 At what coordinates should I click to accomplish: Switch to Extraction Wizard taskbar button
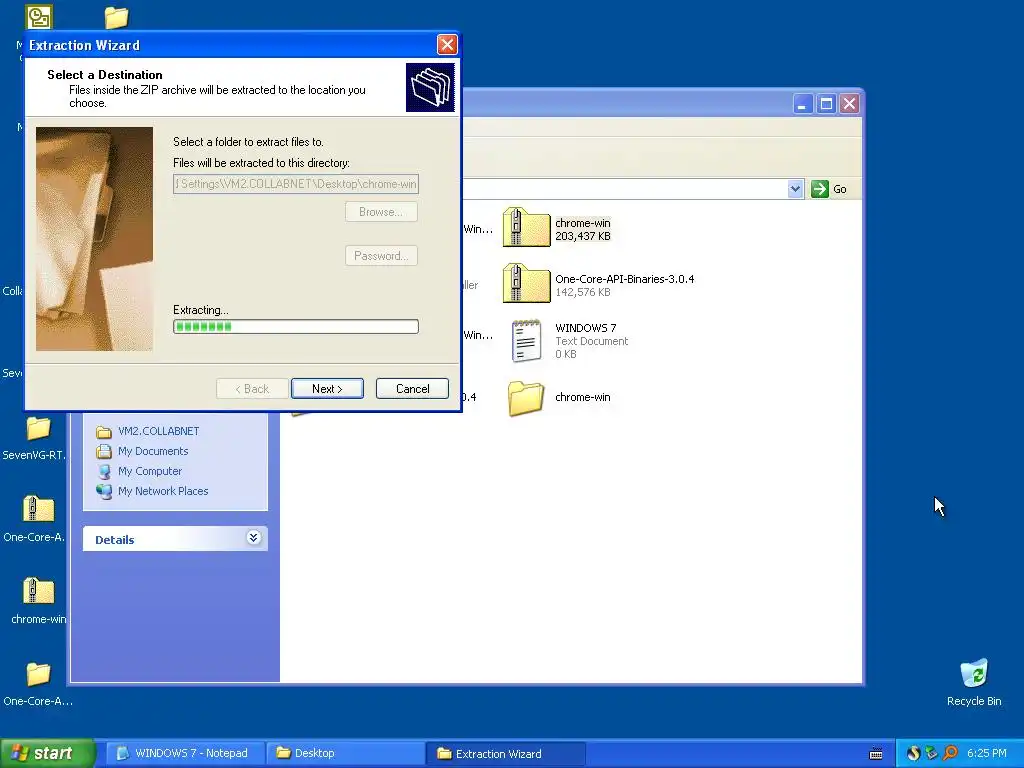505,753
